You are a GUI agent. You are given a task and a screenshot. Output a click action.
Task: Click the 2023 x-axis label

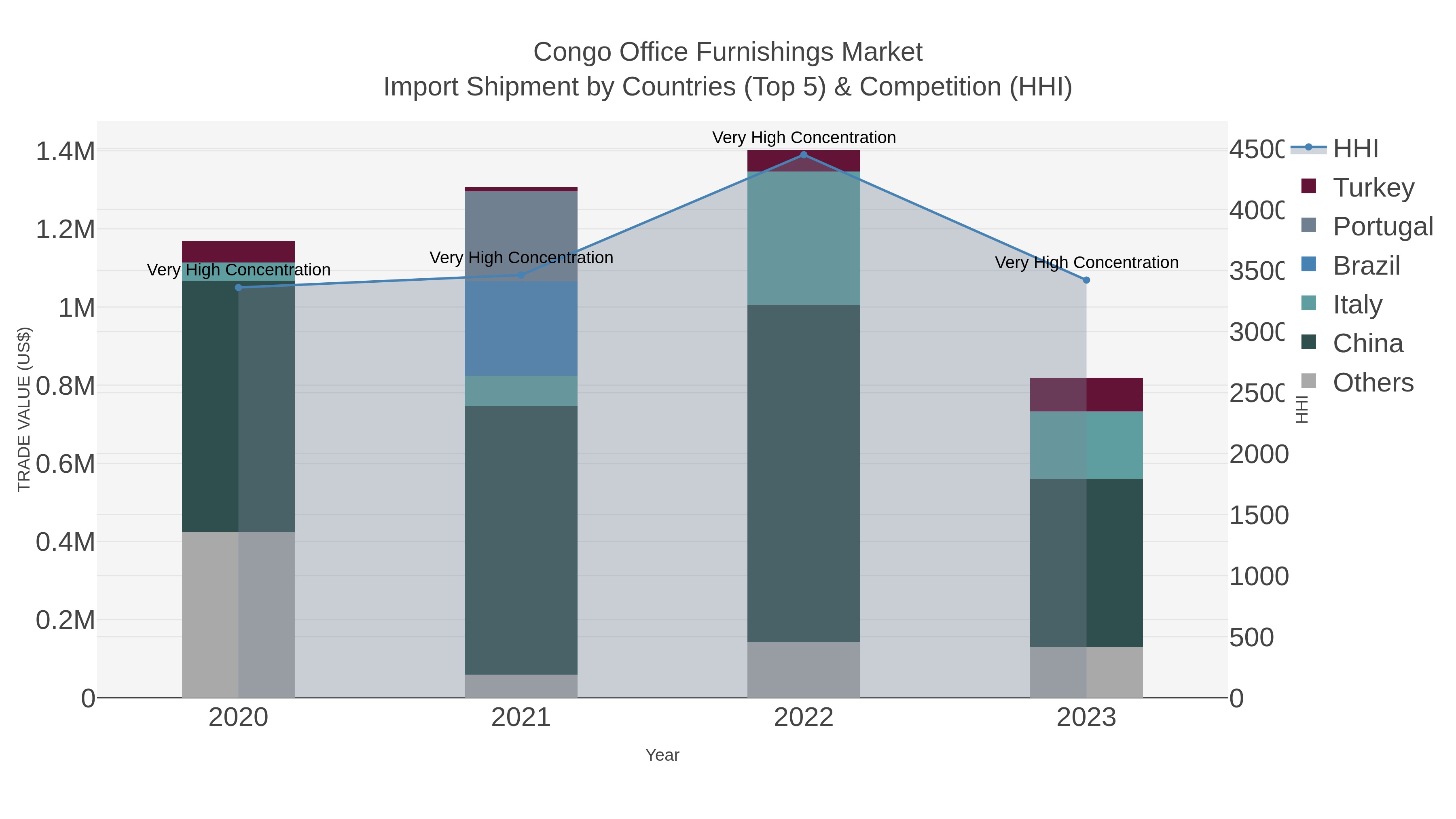click(x=1086, y=718)
